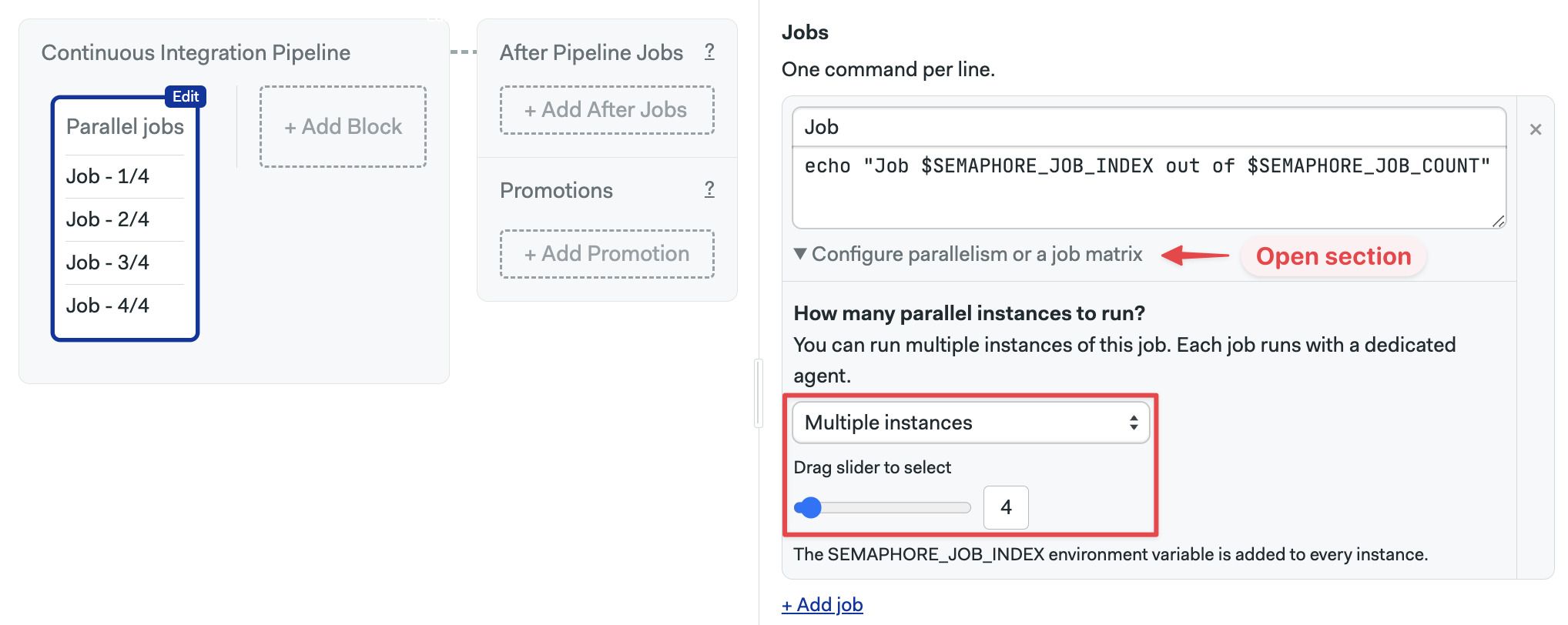Click the After Pipeline Jobs heading
Image resolution: width=1568 pixels, height=625 pixels.
click(x=591, y=52)
